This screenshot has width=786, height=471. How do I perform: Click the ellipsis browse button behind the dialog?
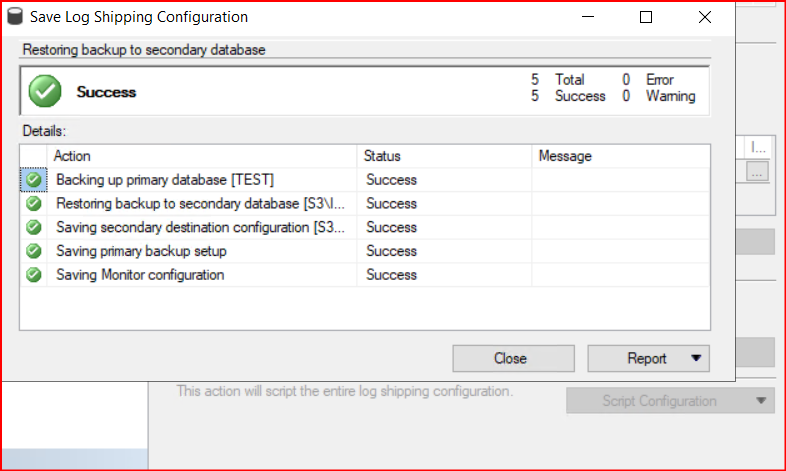(x=759, y=171)
